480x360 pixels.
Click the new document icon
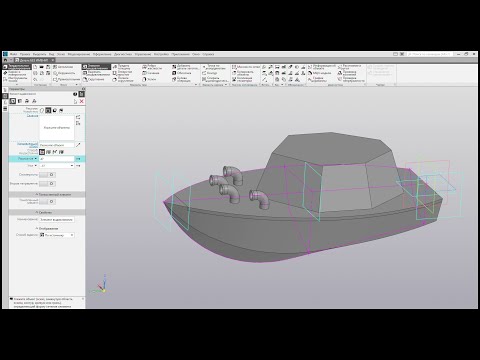pyautogui.click(x=35, y=67)
